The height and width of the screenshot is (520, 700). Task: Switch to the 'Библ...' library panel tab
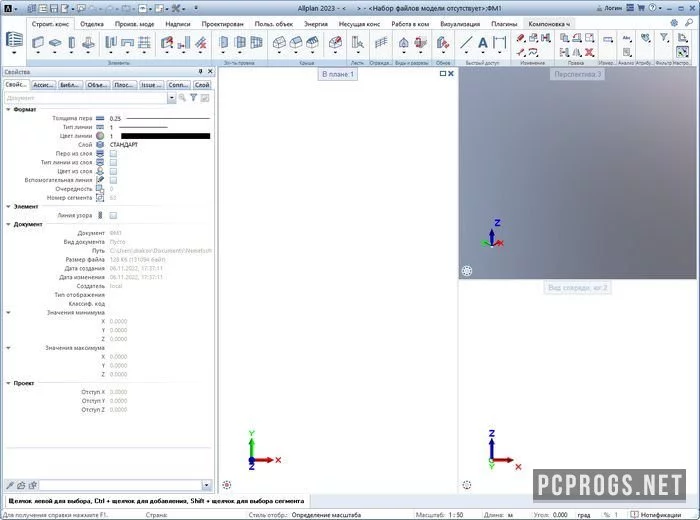(x=70, y=85)
